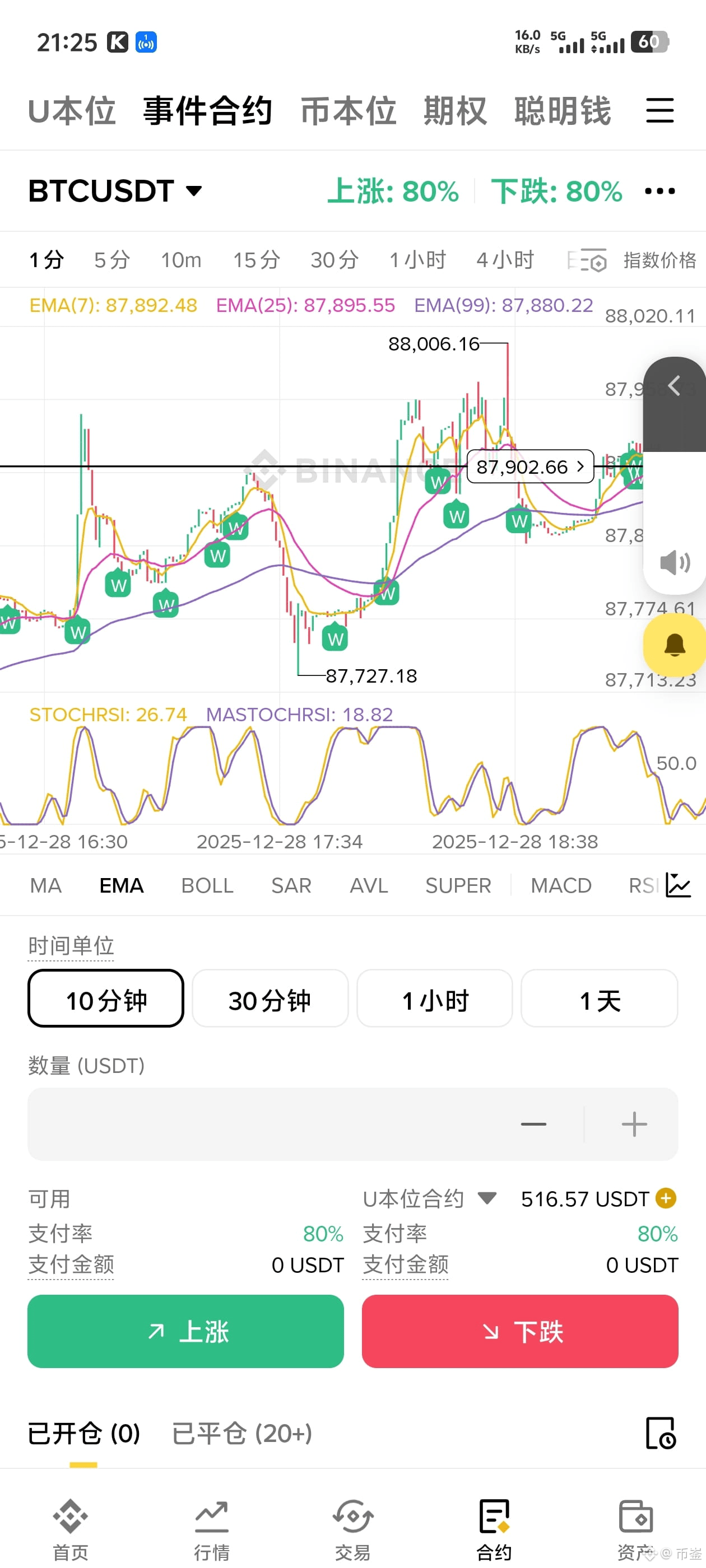Toggle the EMA indicator
Screen dimensions: 706x1568
pos(121,885)
